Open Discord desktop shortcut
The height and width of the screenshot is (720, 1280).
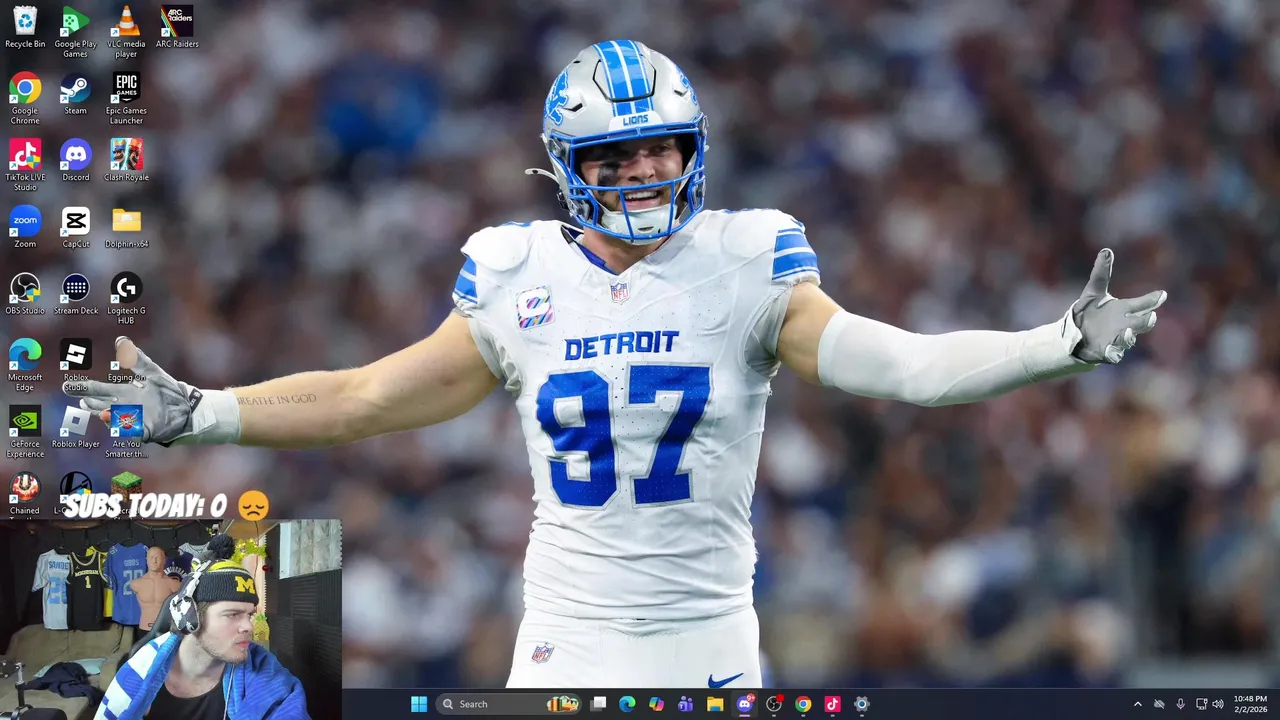75,160
